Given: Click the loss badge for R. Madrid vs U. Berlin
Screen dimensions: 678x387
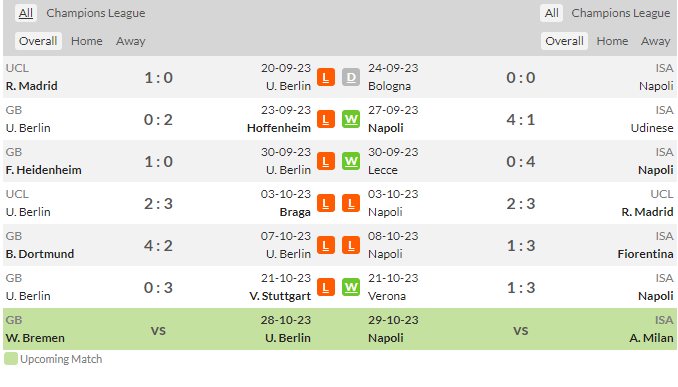Looking at the screenshot, I should (x=326, y=77).
